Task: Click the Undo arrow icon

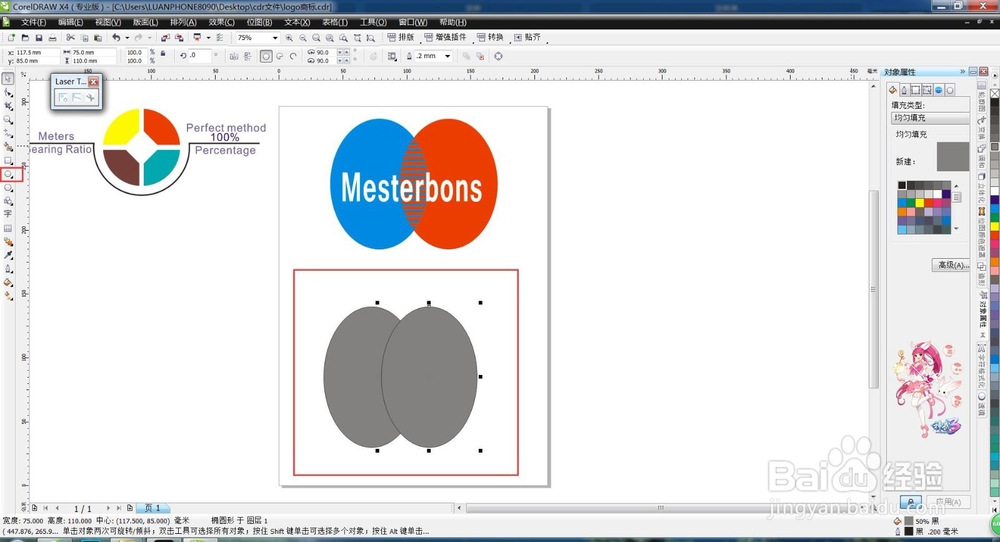Action: 116,38
